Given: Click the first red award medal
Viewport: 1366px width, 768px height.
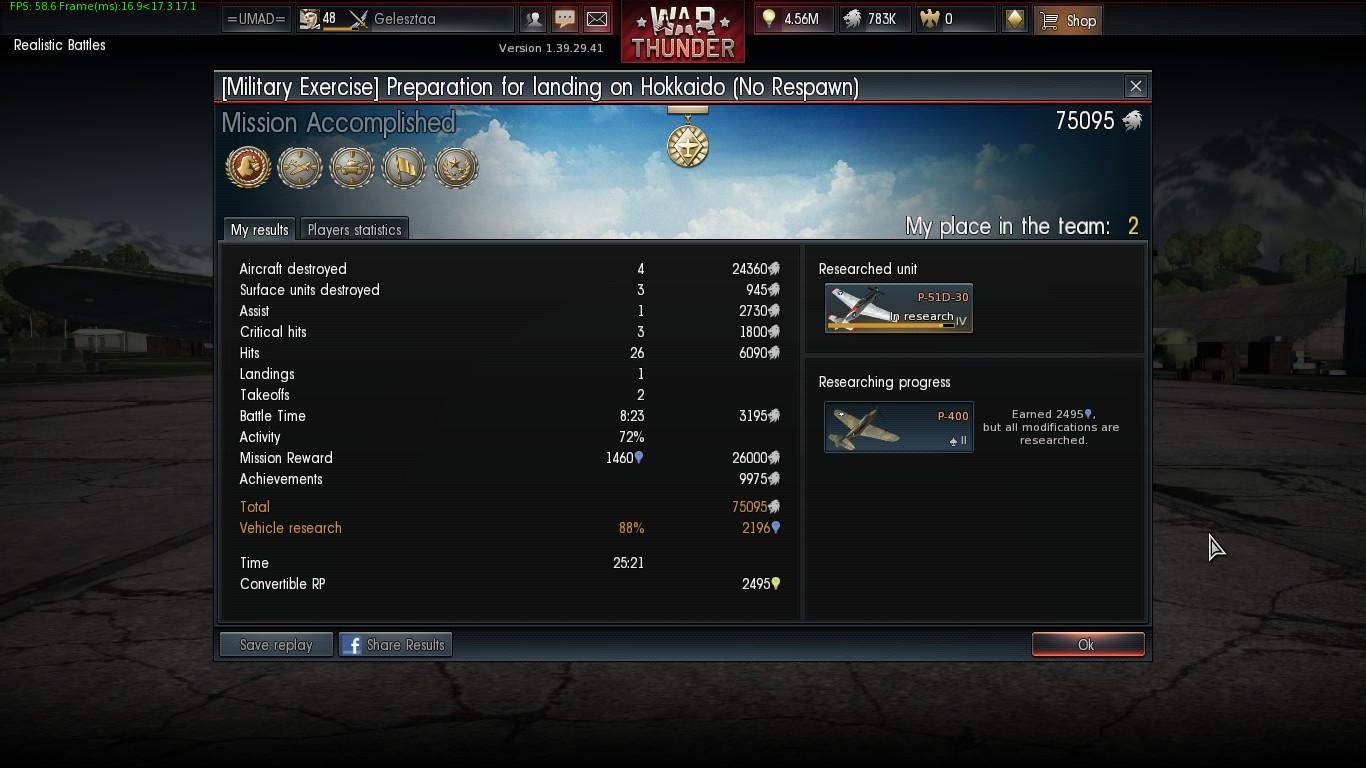Looking at the screenshot, I should point(248,166).
